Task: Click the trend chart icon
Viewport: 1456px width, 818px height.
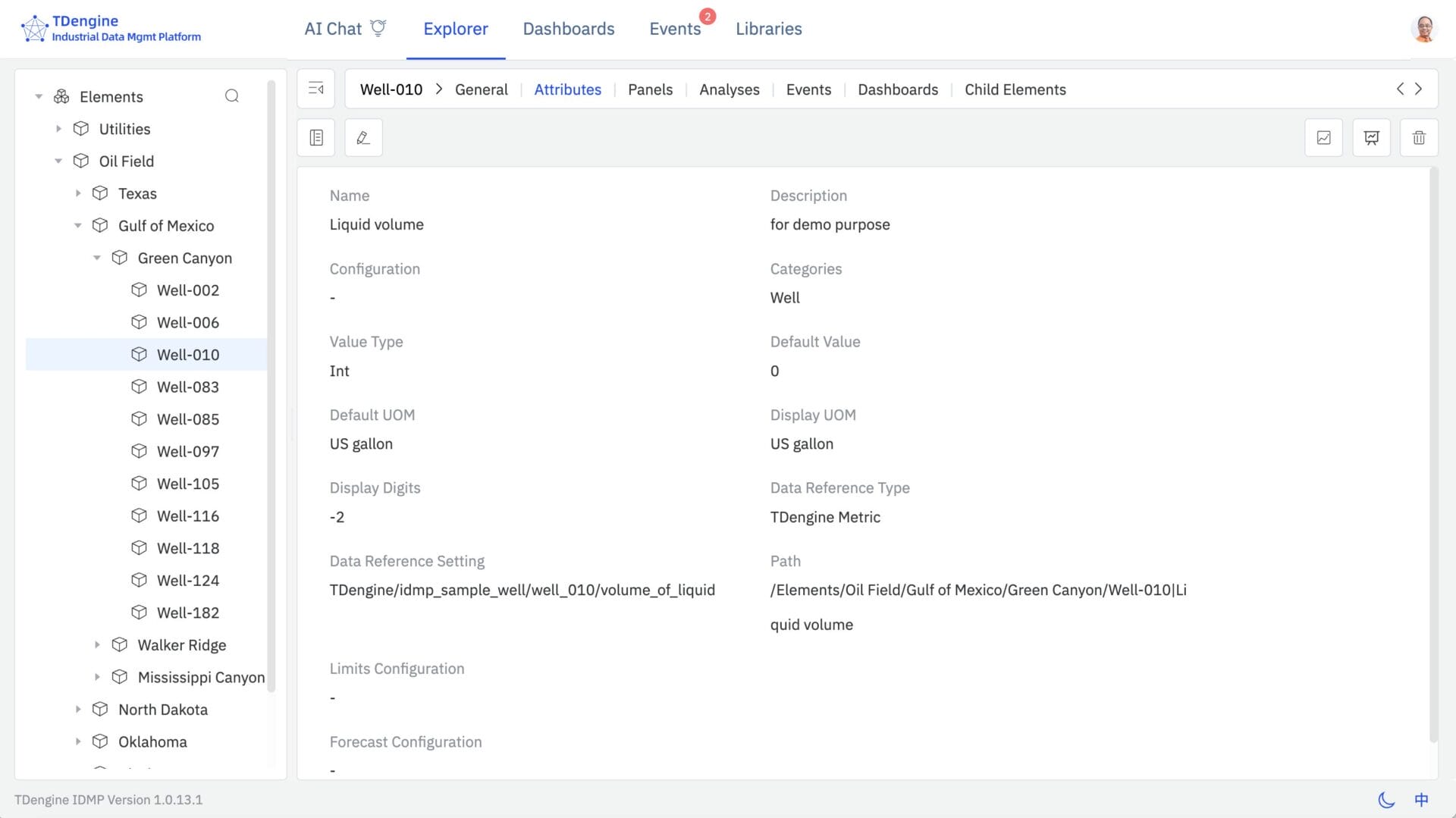Action: [1323, 138]
